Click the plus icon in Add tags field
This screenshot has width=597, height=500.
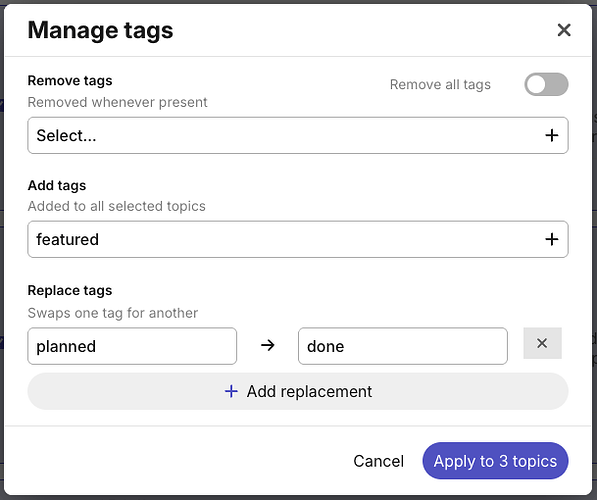coord(552,240)
